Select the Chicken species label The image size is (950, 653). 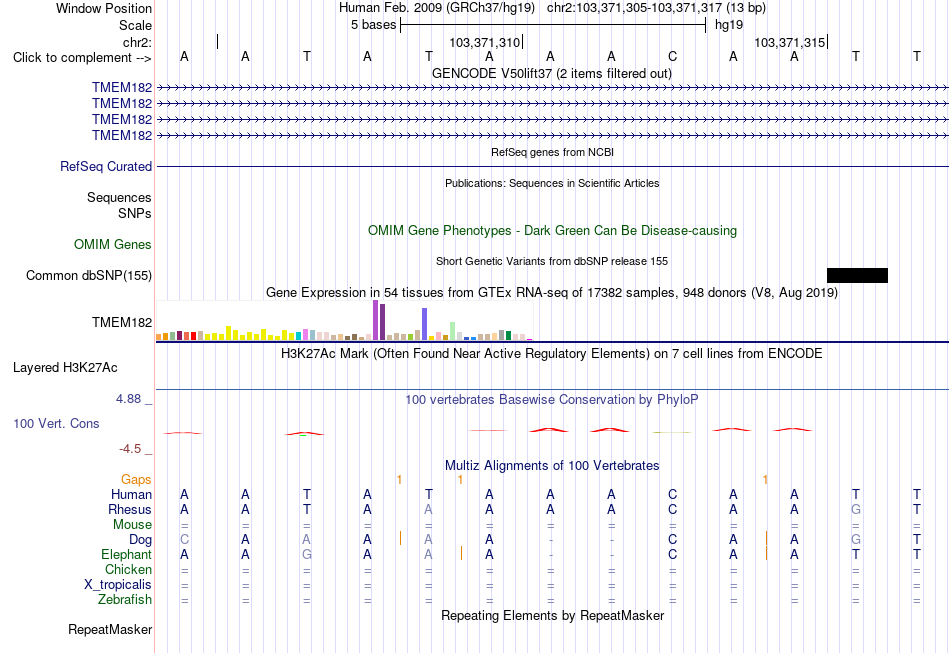point(128,569)
